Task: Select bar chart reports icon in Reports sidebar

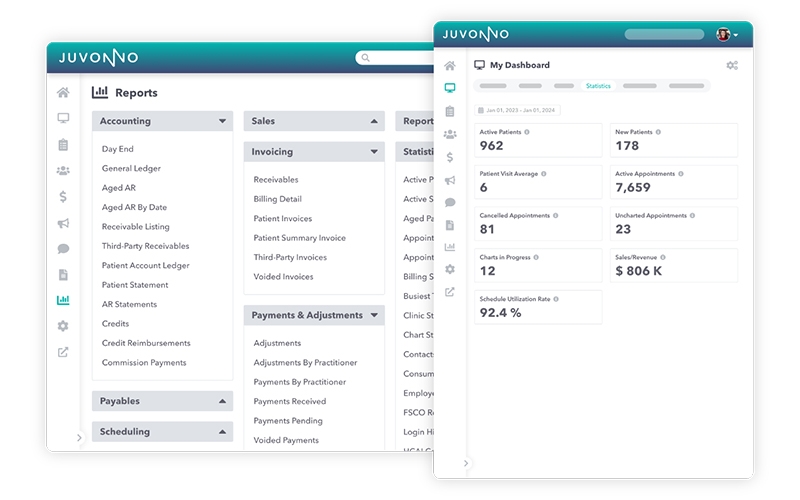Action: 63,300
